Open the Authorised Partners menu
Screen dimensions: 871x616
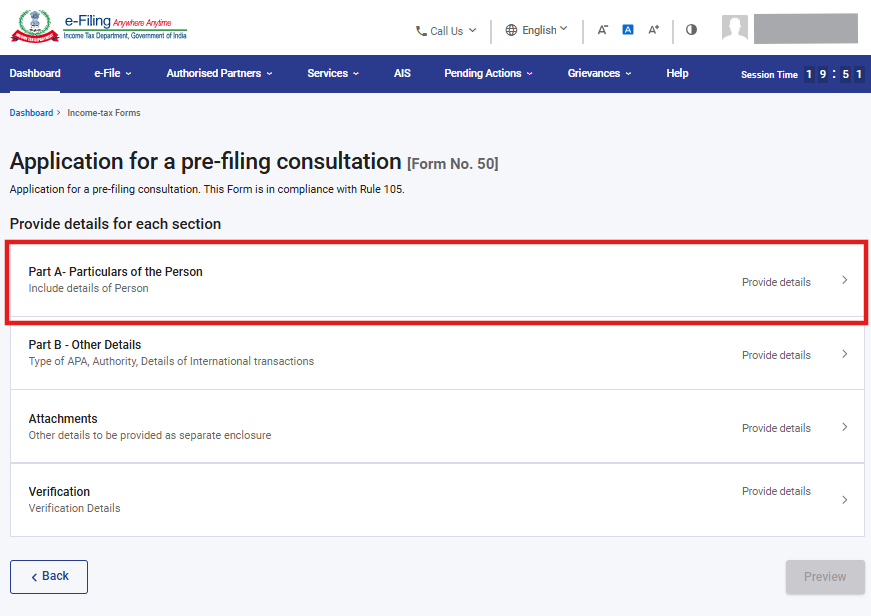(219, 73)
